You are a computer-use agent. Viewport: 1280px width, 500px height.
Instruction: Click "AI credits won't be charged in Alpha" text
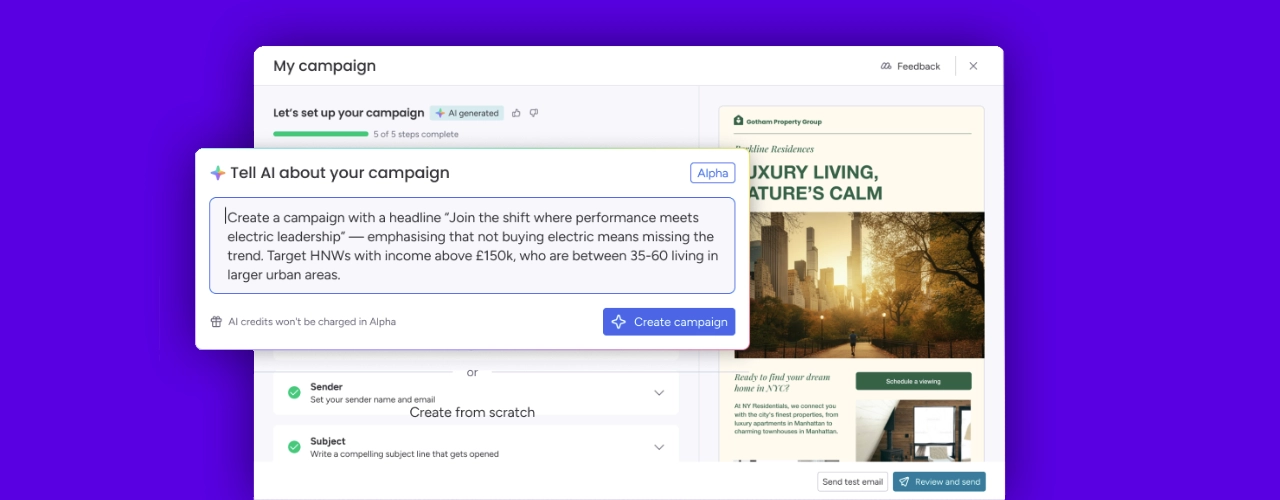pos(312,322)
